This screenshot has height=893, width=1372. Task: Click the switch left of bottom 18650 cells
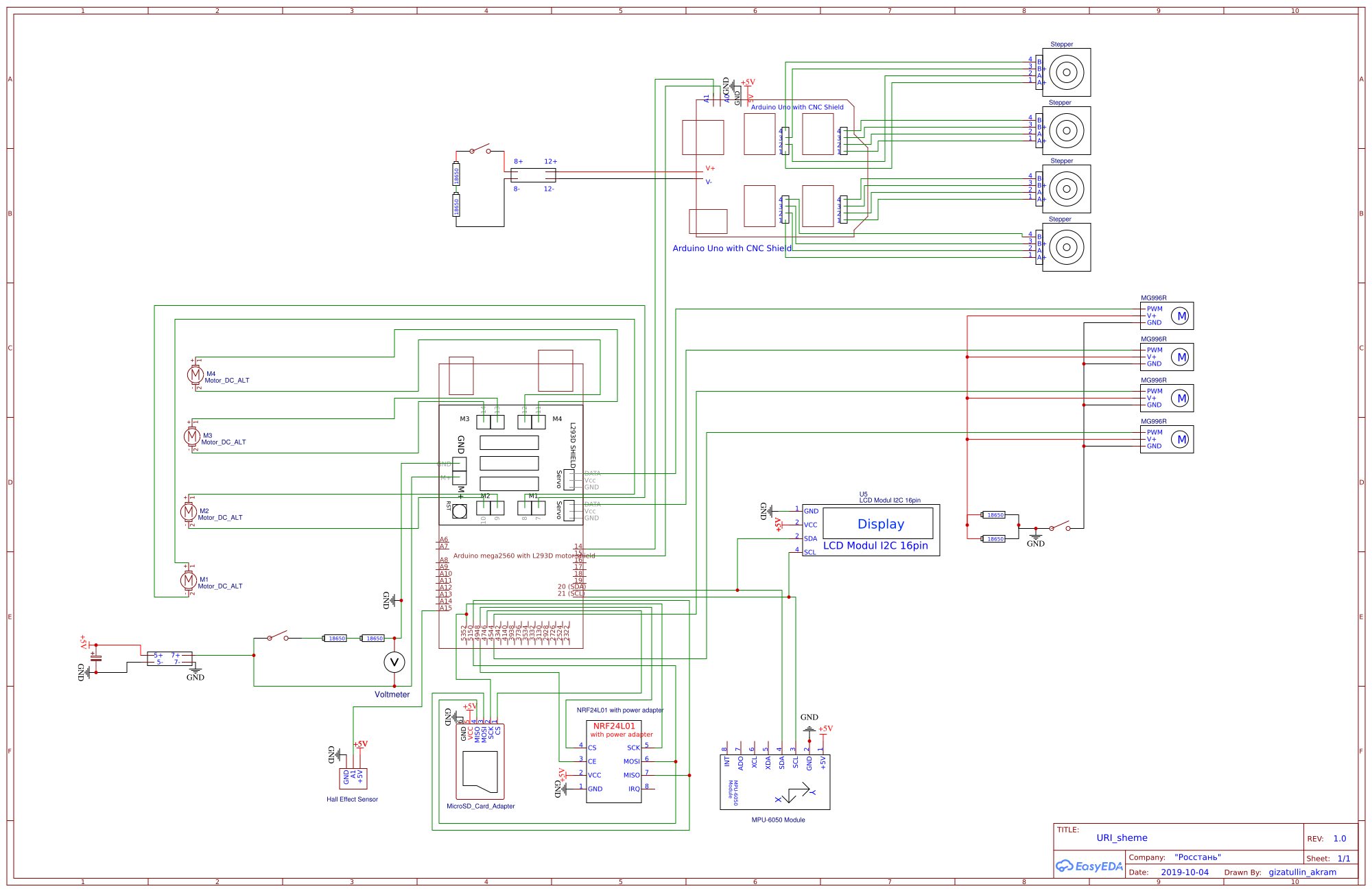(x=277, y=637)
